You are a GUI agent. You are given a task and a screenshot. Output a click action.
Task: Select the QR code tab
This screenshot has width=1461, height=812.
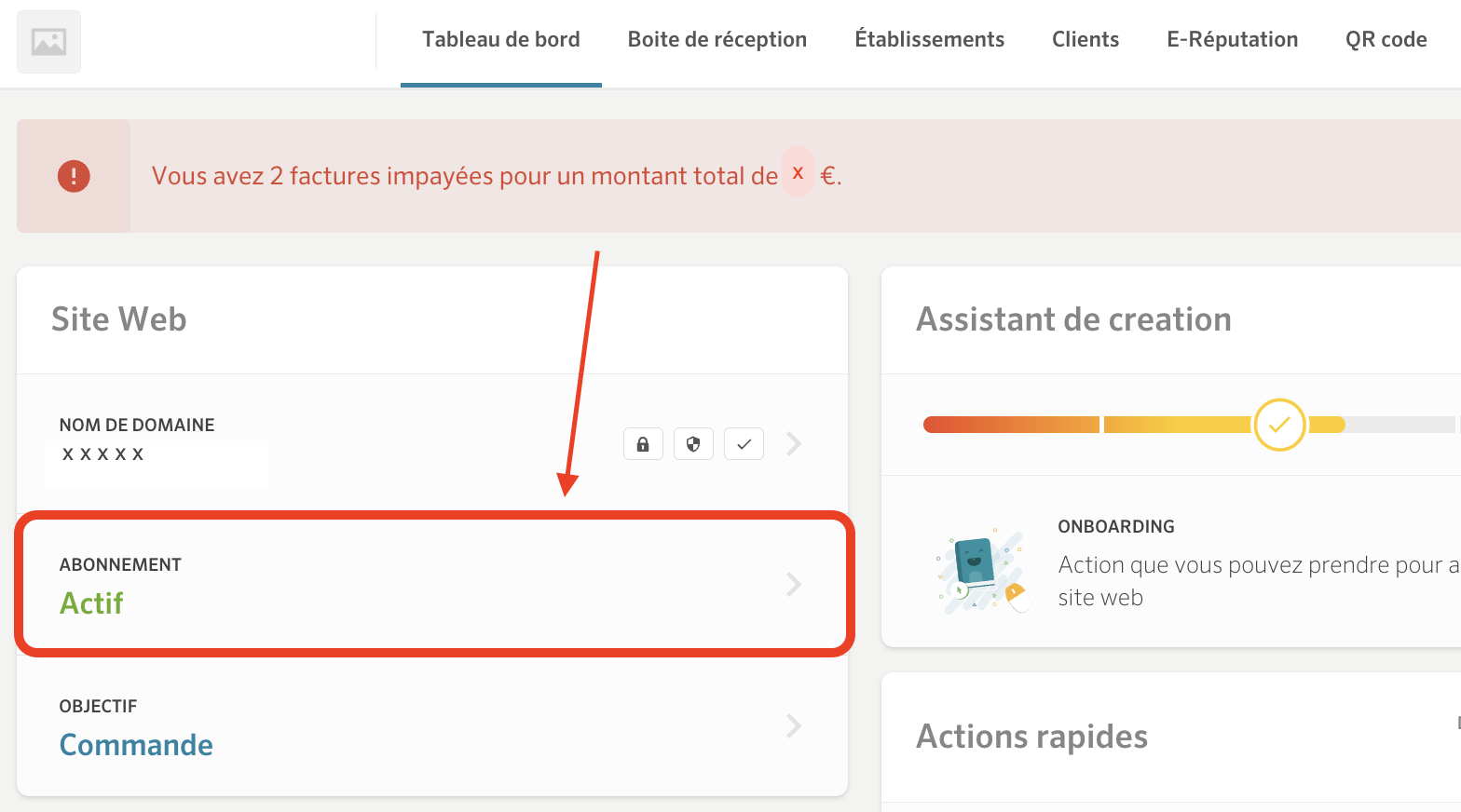tap(1386, 40)
